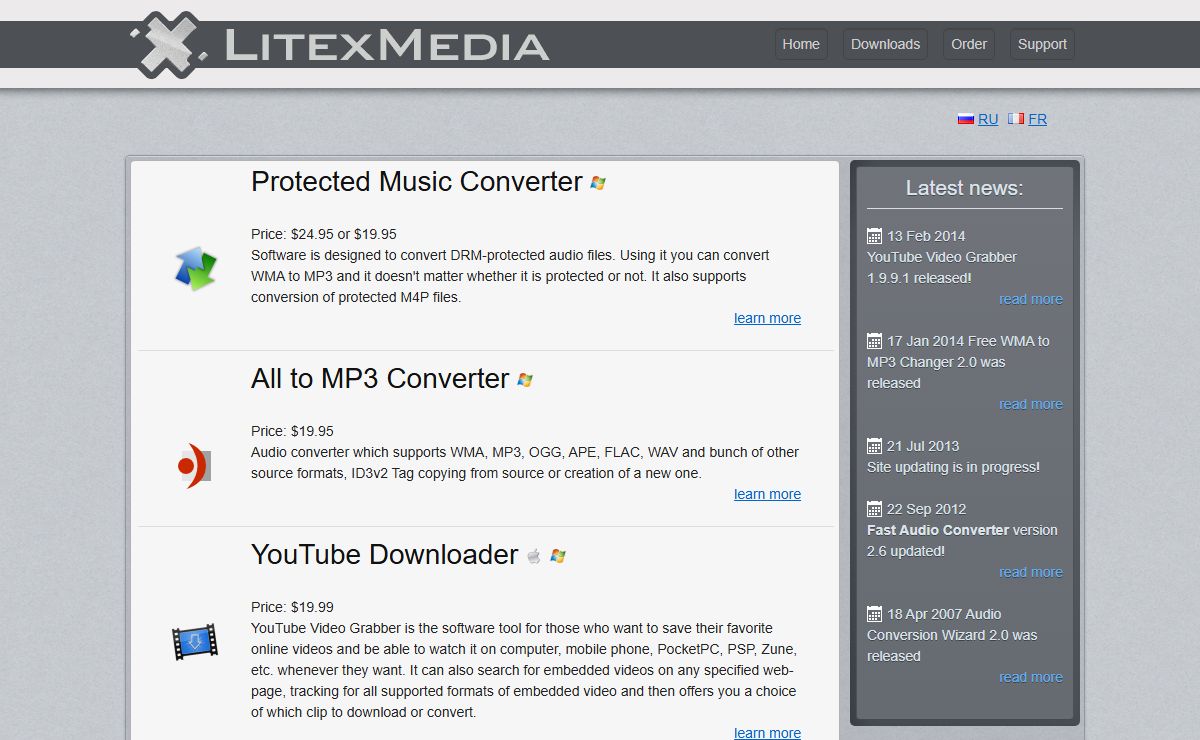Screen dimensions: 1200x740
Task: Click the 21 Jul 2013 date text
Action: pyautogui.click(x=923, y=446)
